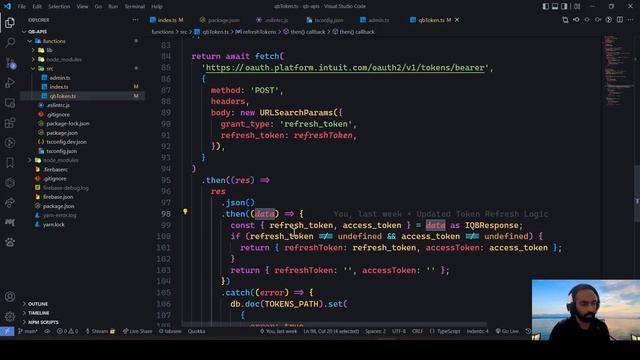Open the Search view magnifier icon

[10, 42]
